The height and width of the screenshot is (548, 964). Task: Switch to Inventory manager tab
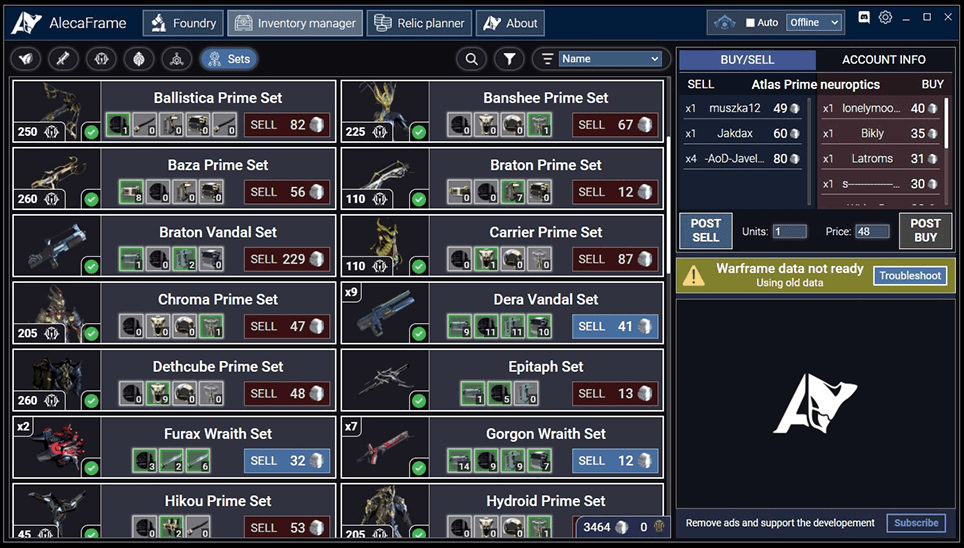coord(295,23)
